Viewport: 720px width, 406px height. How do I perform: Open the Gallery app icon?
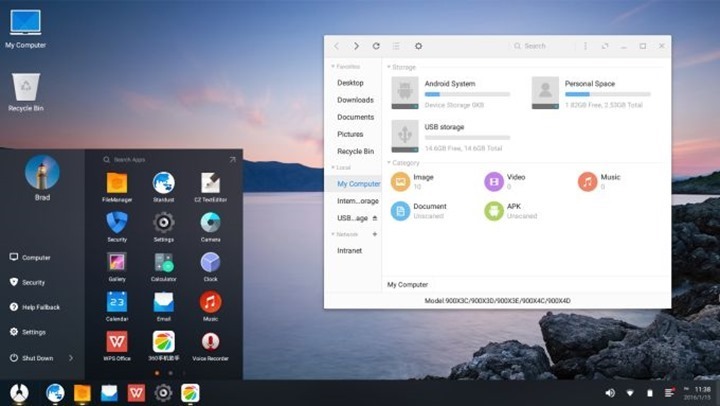pos(117,262)
